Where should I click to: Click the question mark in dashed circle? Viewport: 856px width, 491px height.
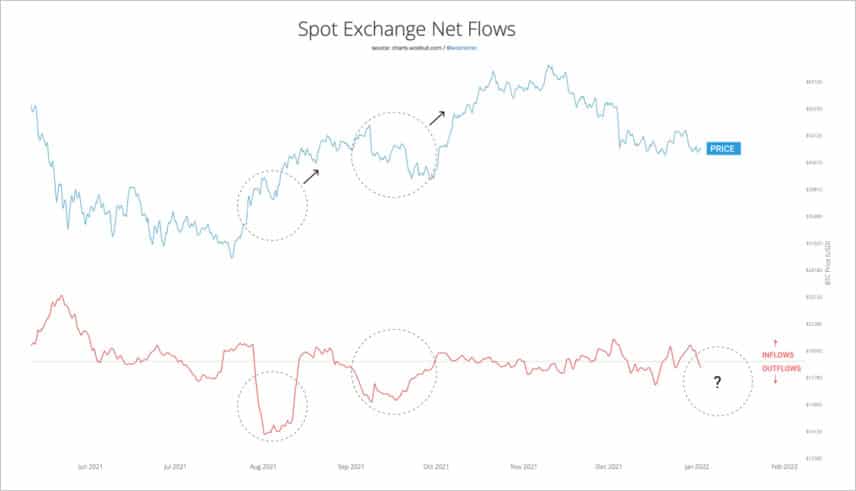[x=717, y=382]
